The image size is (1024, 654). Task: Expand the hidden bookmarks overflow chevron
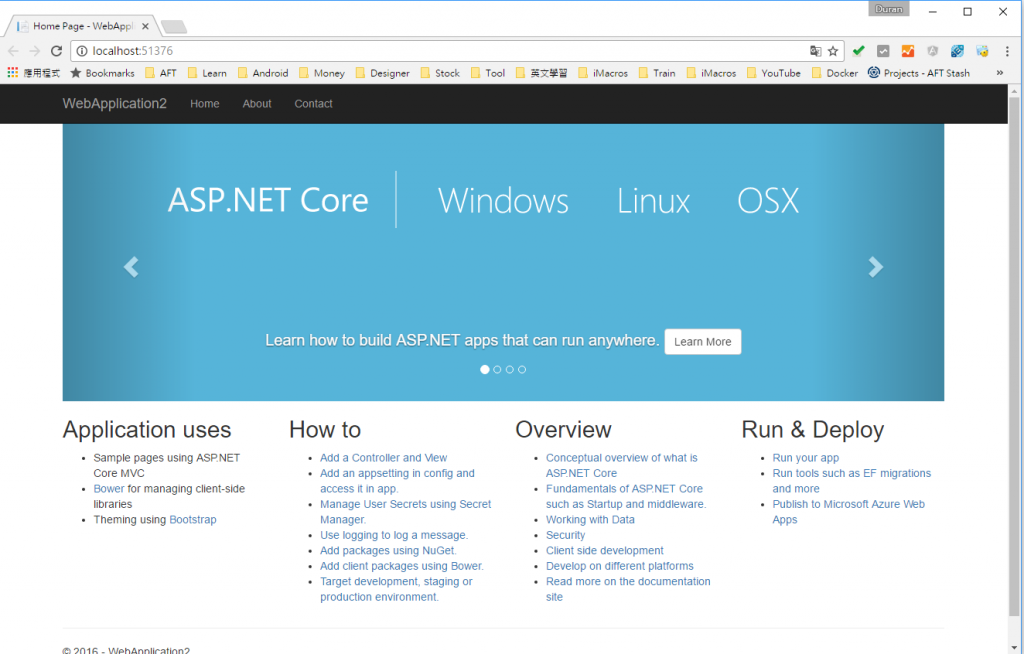pos(999,73)
